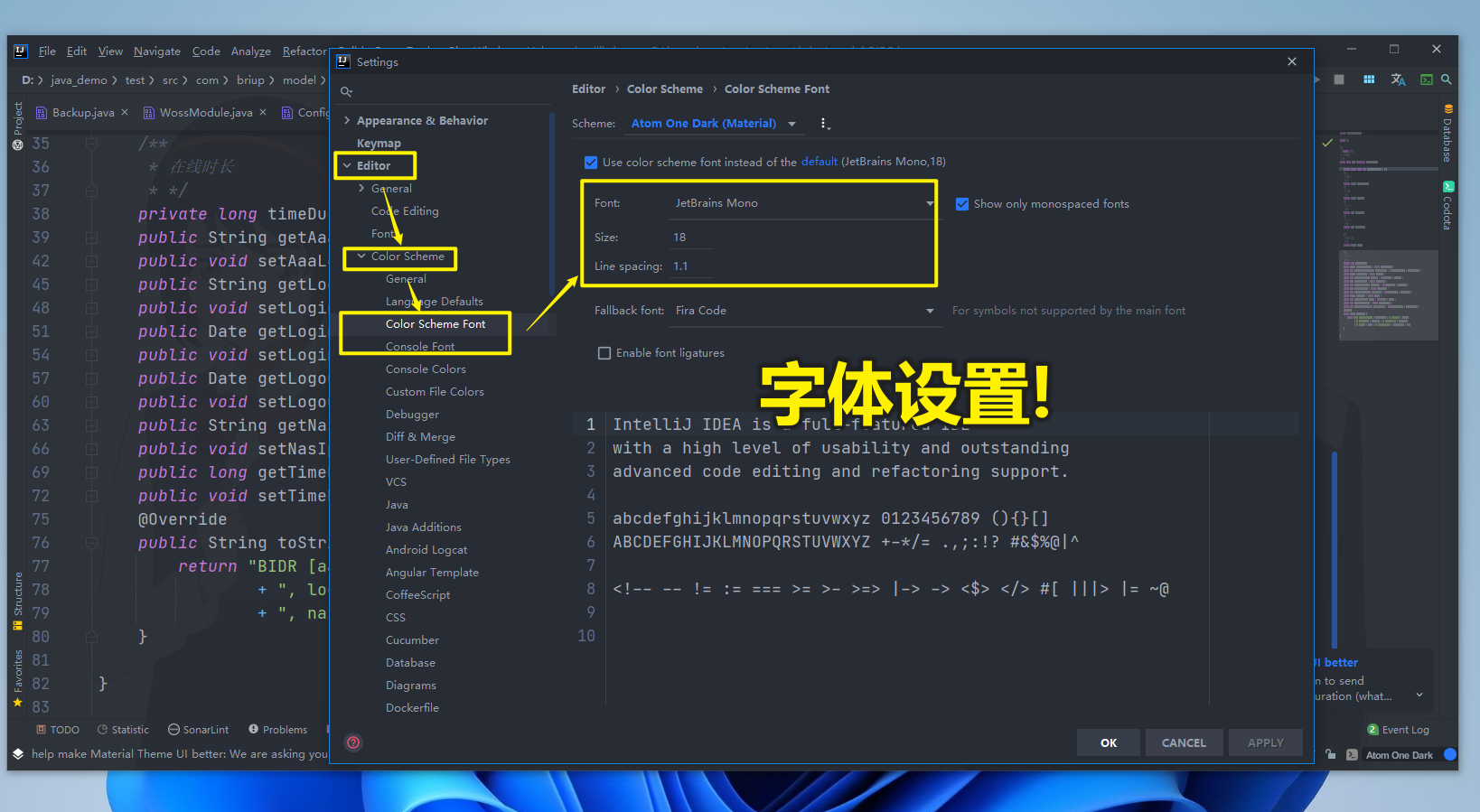Open the Edit menu
Image resolution: width=1480 pixels, height=812 pixels.
tap(77, 51)
